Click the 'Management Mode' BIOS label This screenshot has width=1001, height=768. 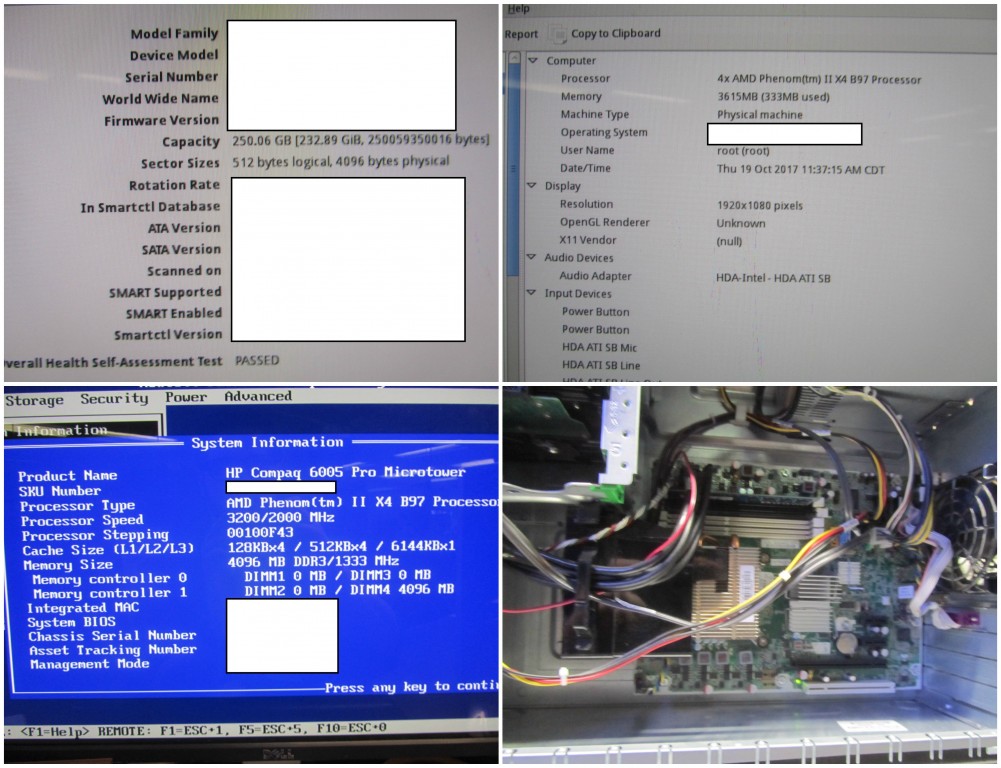[89, 664]
